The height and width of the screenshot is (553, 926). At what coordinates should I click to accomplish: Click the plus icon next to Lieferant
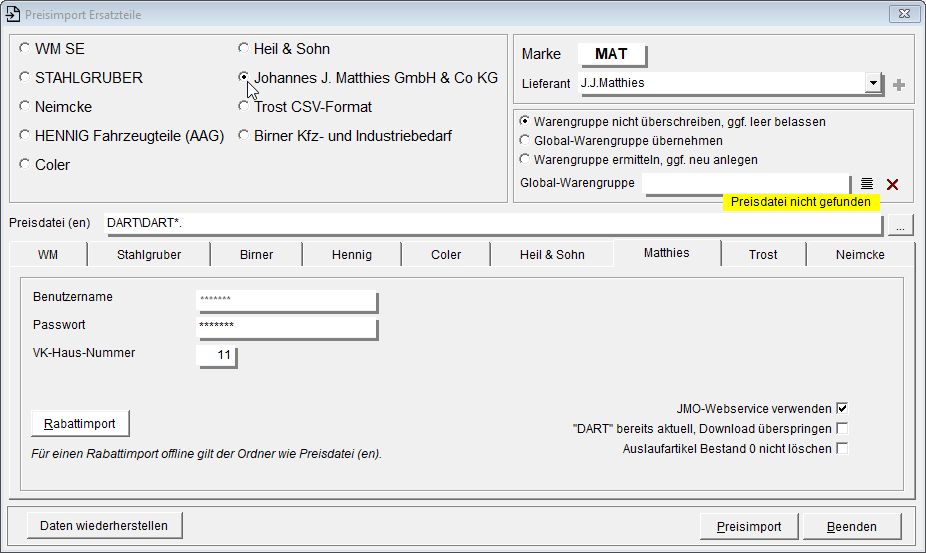tap(899, 85)
